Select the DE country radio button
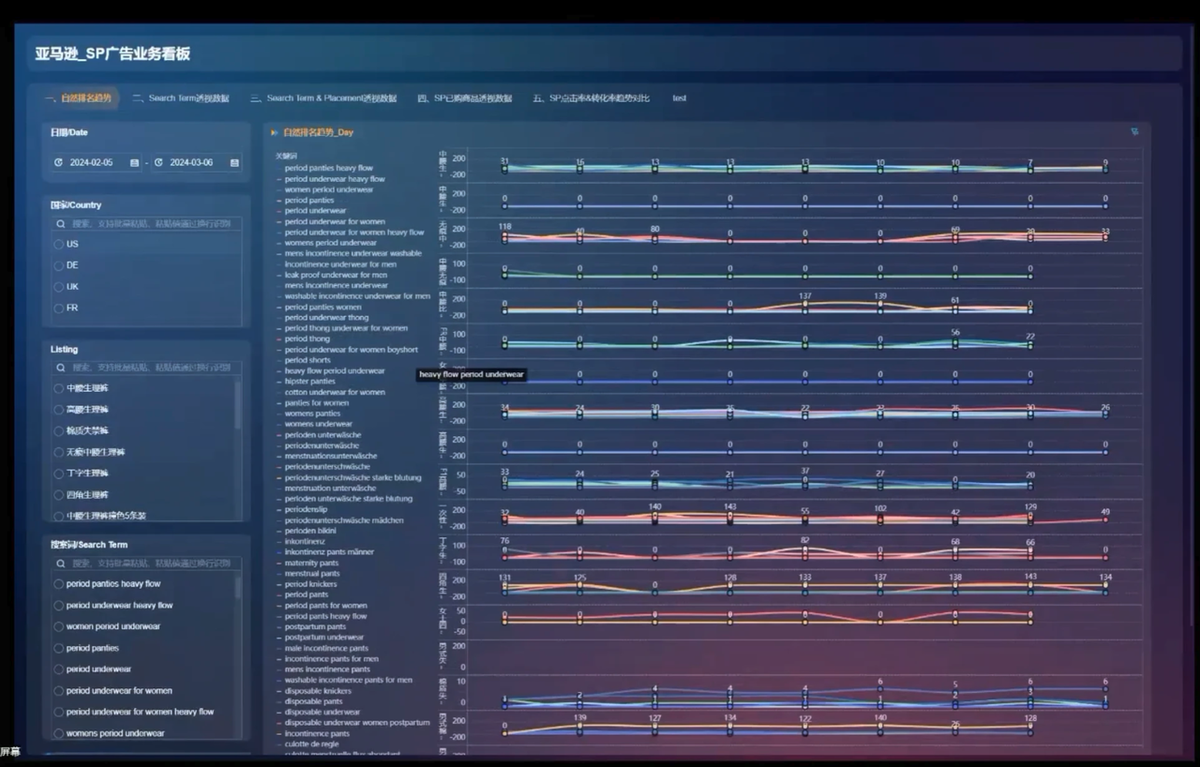Screen dimensions: 1200x767 [x=59, y=265]
